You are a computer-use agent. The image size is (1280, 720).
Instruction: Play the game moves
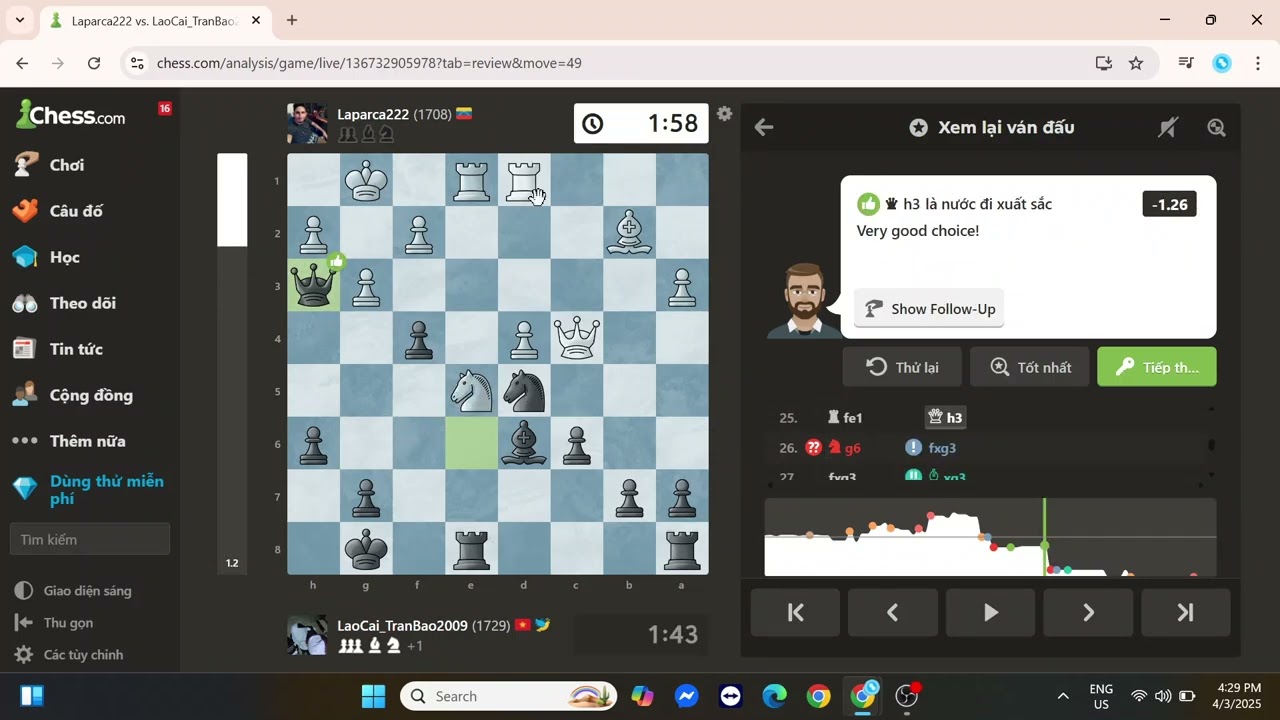pos(990,613)
